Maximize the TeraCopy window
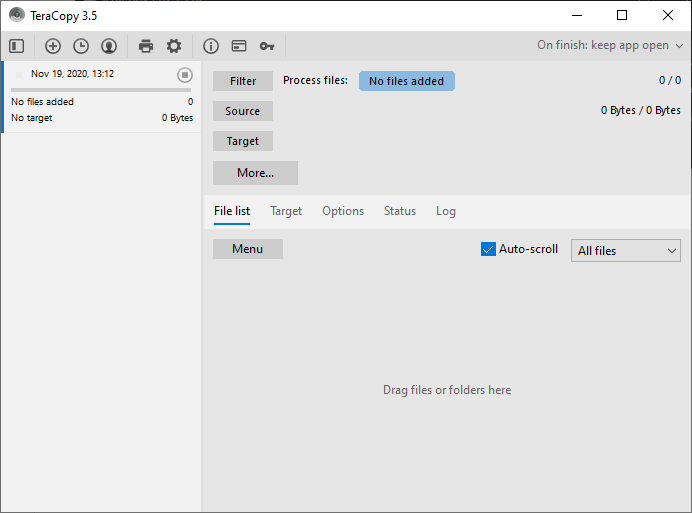This screenshot has width=692, height=513. [622, 15]
